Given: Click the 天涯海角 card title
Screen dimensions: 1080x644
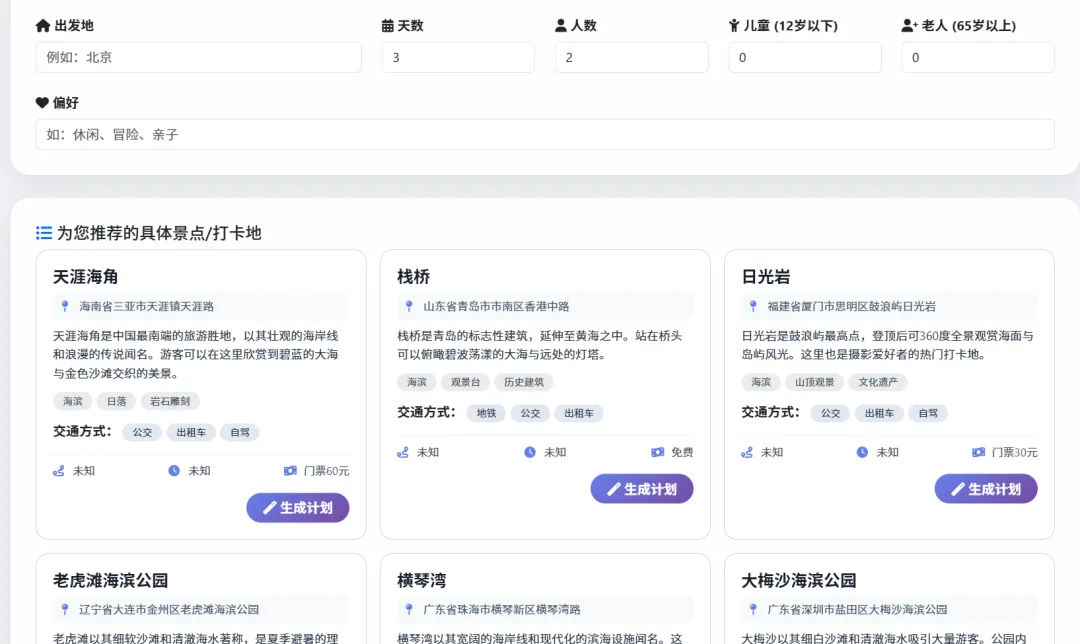Looking at the screenshot, I should 85,277.
